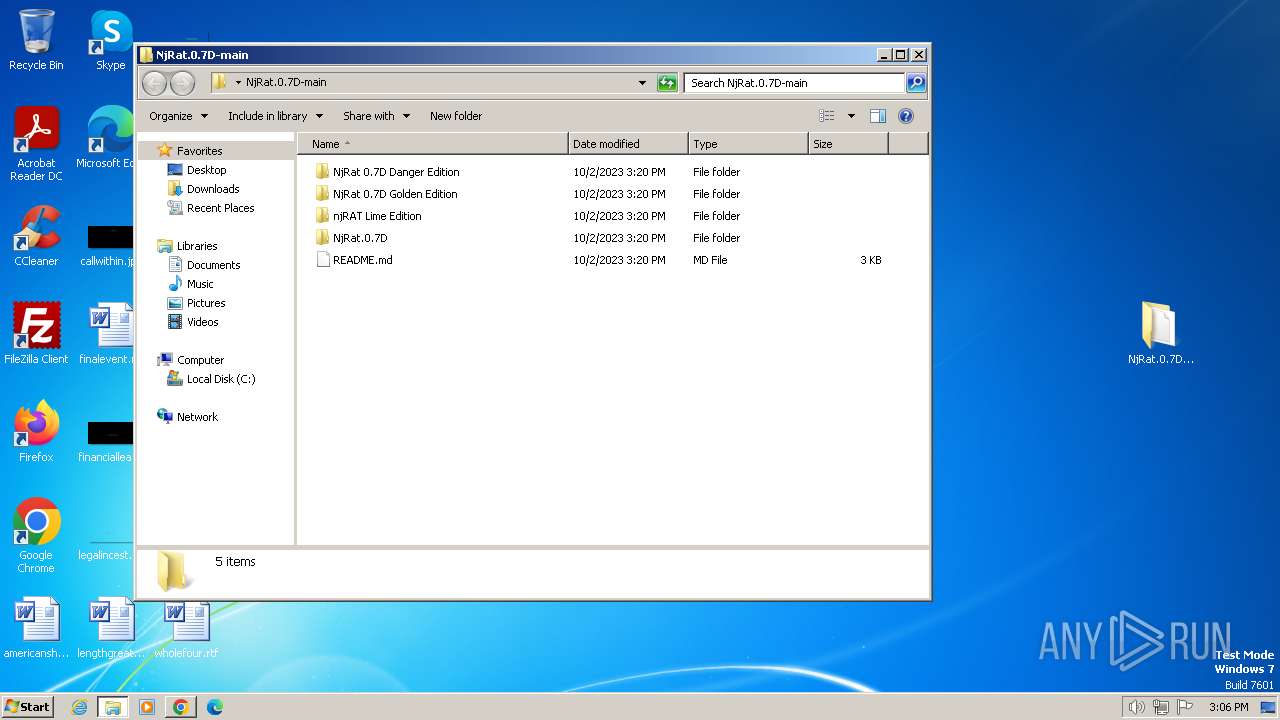Sort by the Name column header
The height and width of the screenshot is (720, 1280).
tap(433, 144)
